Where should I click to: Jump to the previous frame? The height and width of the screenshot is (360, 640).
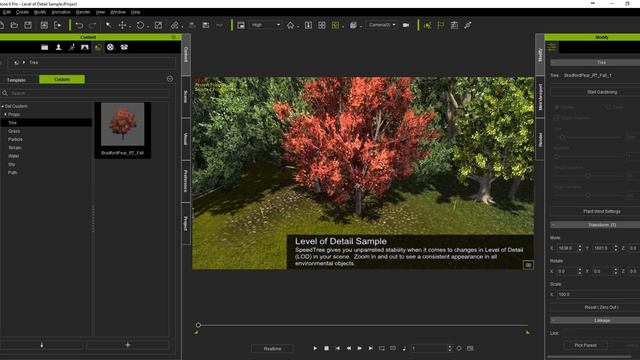pyautogui.click(x=349, y=348)
